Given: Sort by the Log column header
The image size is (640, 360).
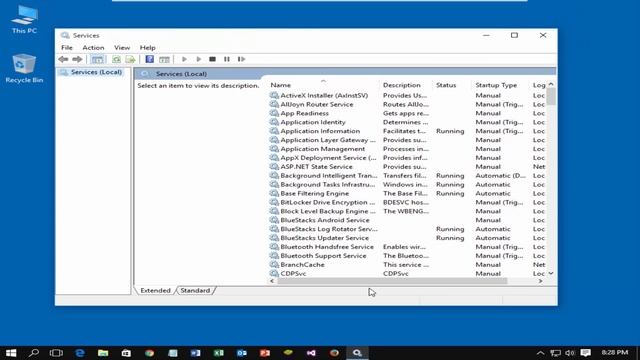Looking at the screenshot, I should [x=539, y=85].
